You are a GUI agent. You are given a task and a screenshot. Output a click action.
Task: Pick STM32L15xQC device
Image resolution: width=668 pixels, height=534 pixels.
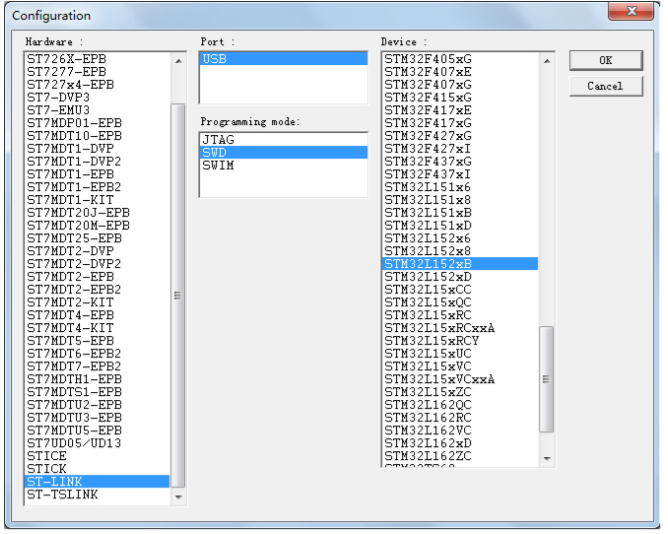460,302
